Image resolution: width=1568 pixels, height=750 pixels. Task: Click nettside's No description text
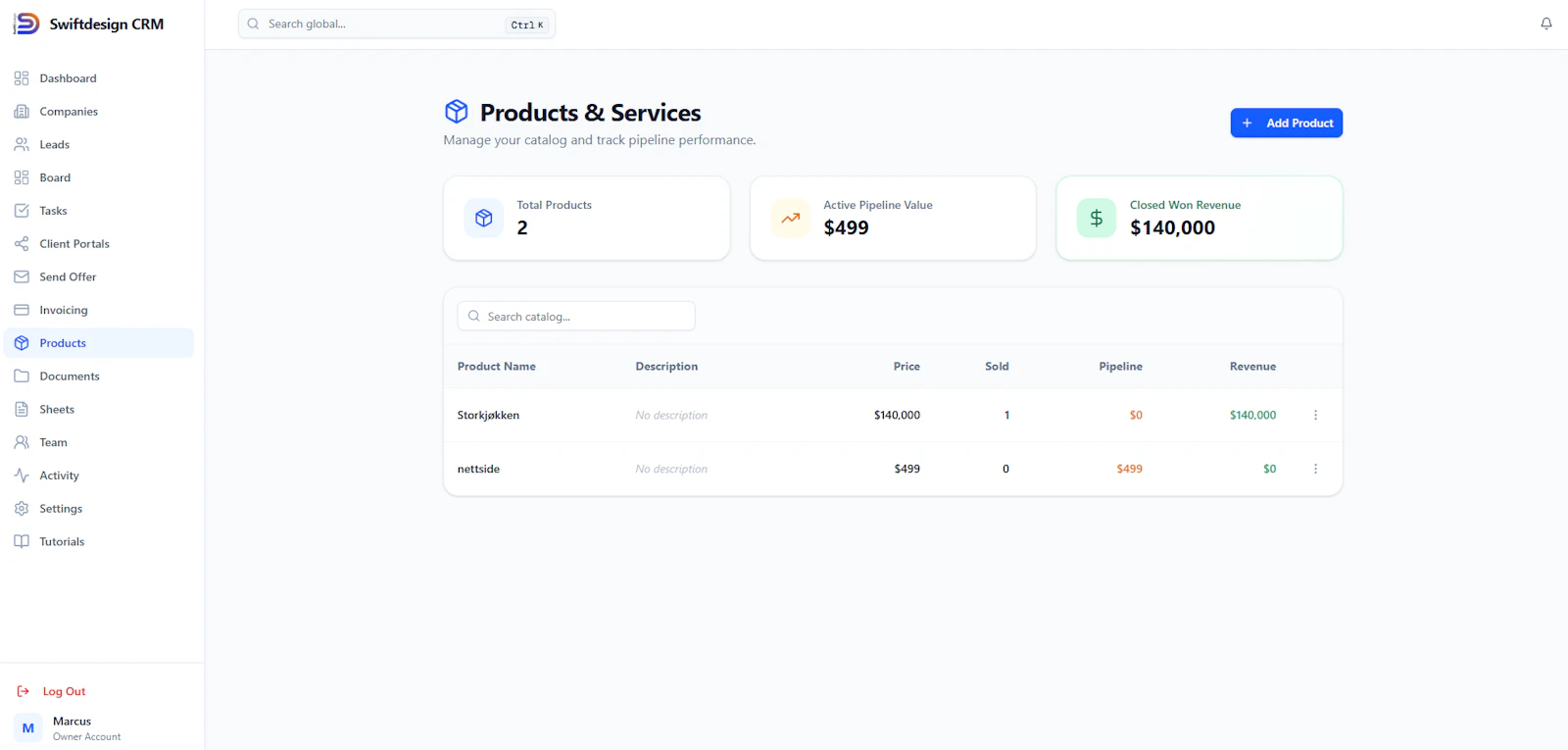tap(671, 469)
